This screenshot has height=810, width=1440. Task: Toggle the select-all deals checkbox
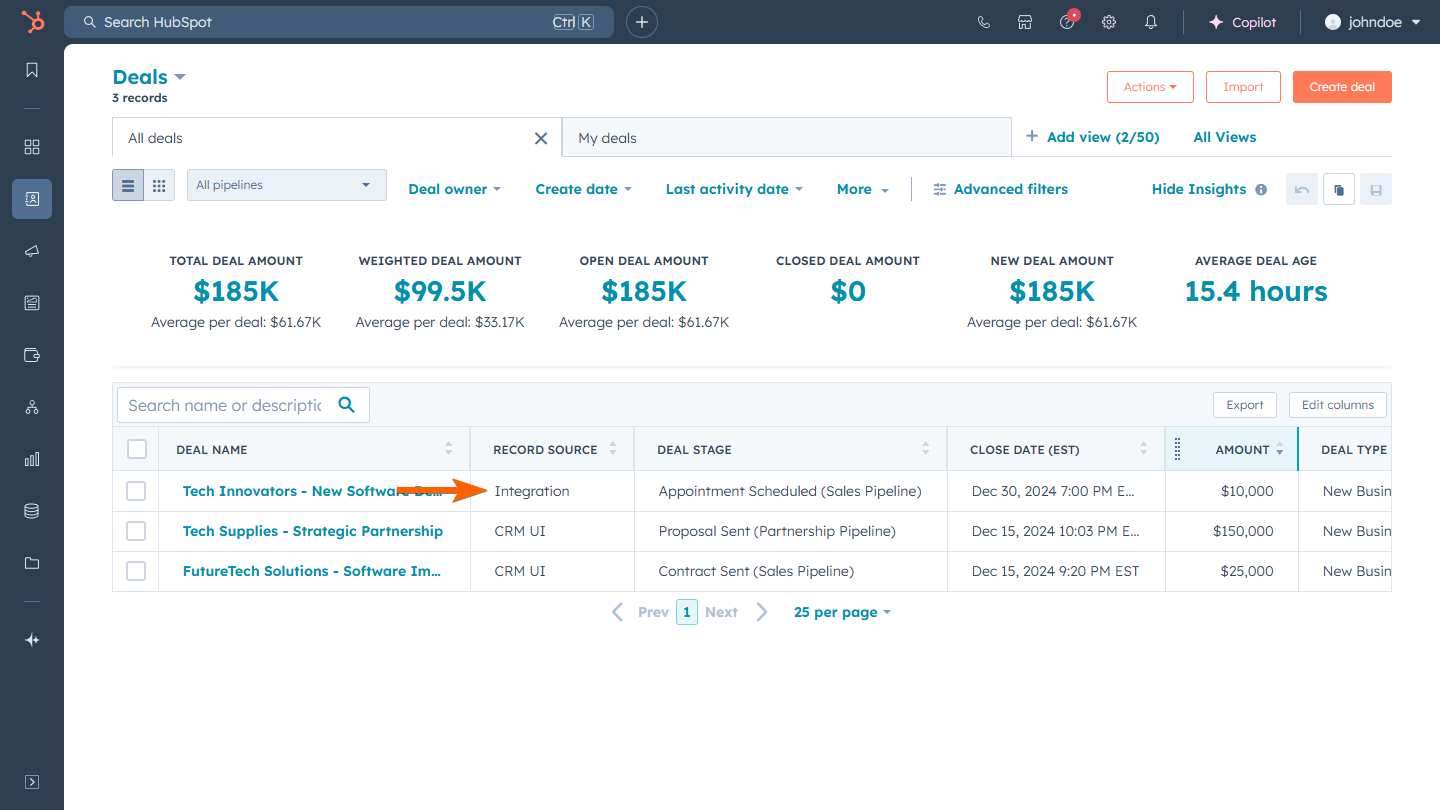pos(137,449)
